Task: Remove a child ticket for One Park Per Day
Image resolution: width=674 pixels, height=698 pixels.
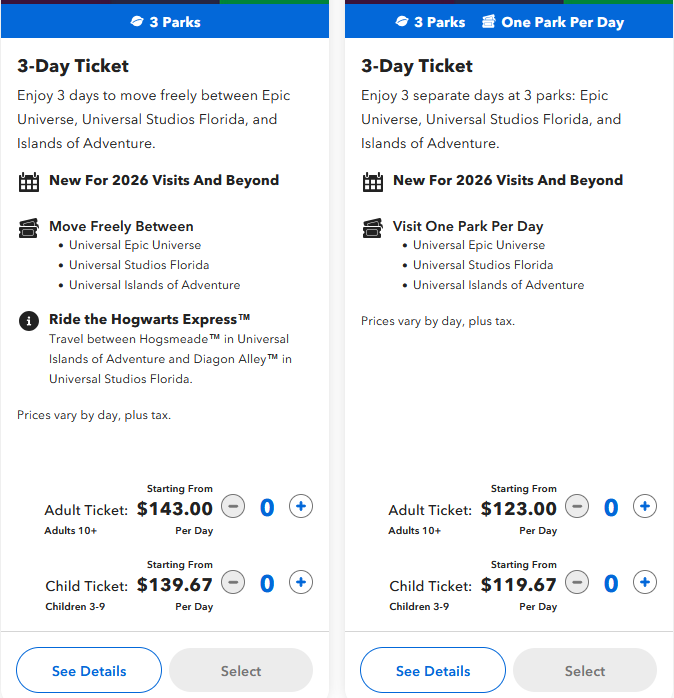Action: (x=577, y=582)
